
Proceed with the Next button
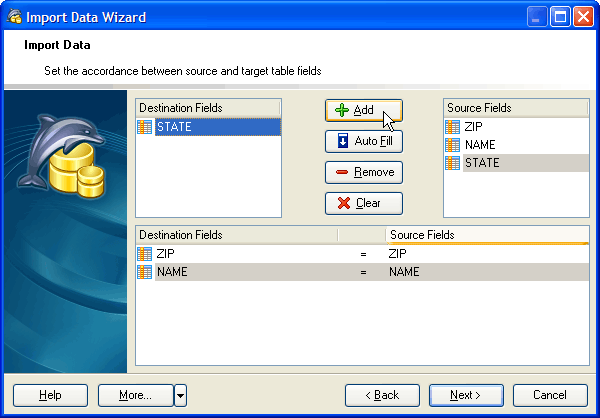click(466, 395)
